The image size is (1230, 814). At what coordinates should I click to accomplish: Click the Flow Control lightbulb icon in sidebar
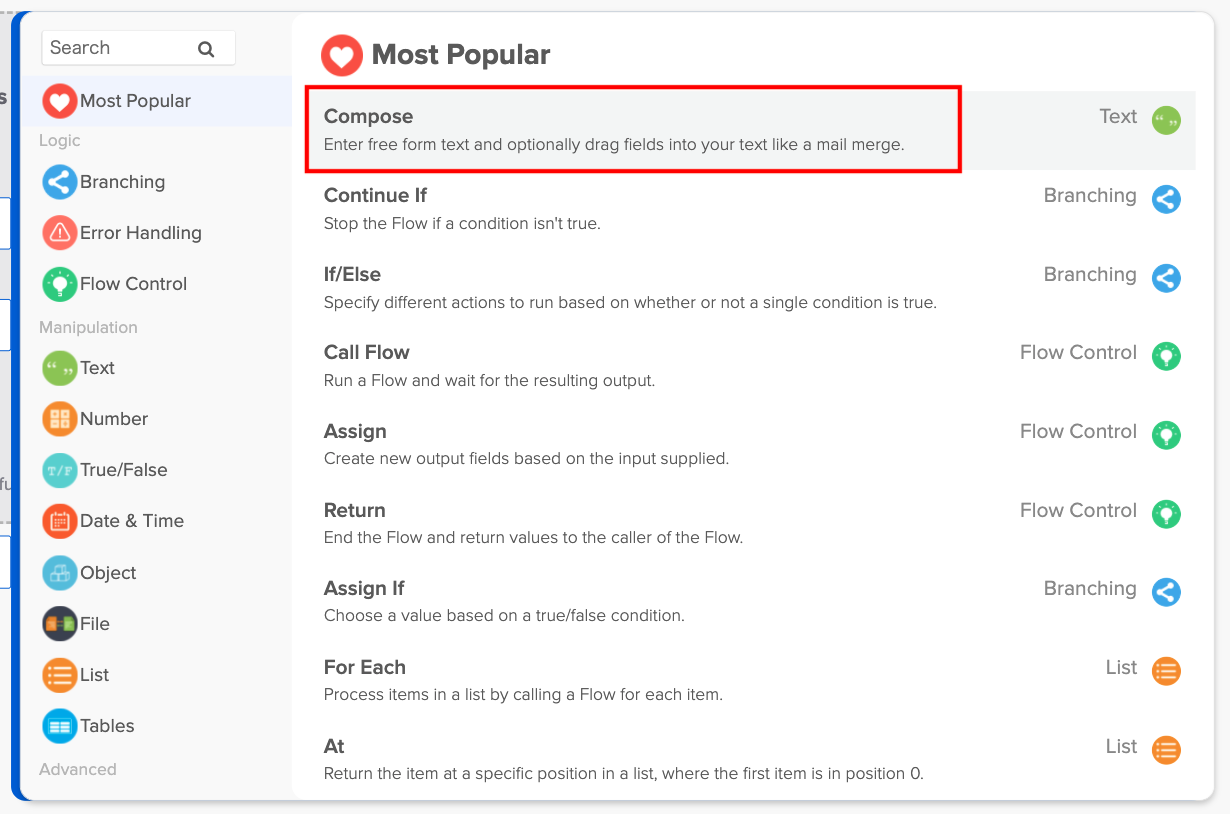(x=60, y=284)
